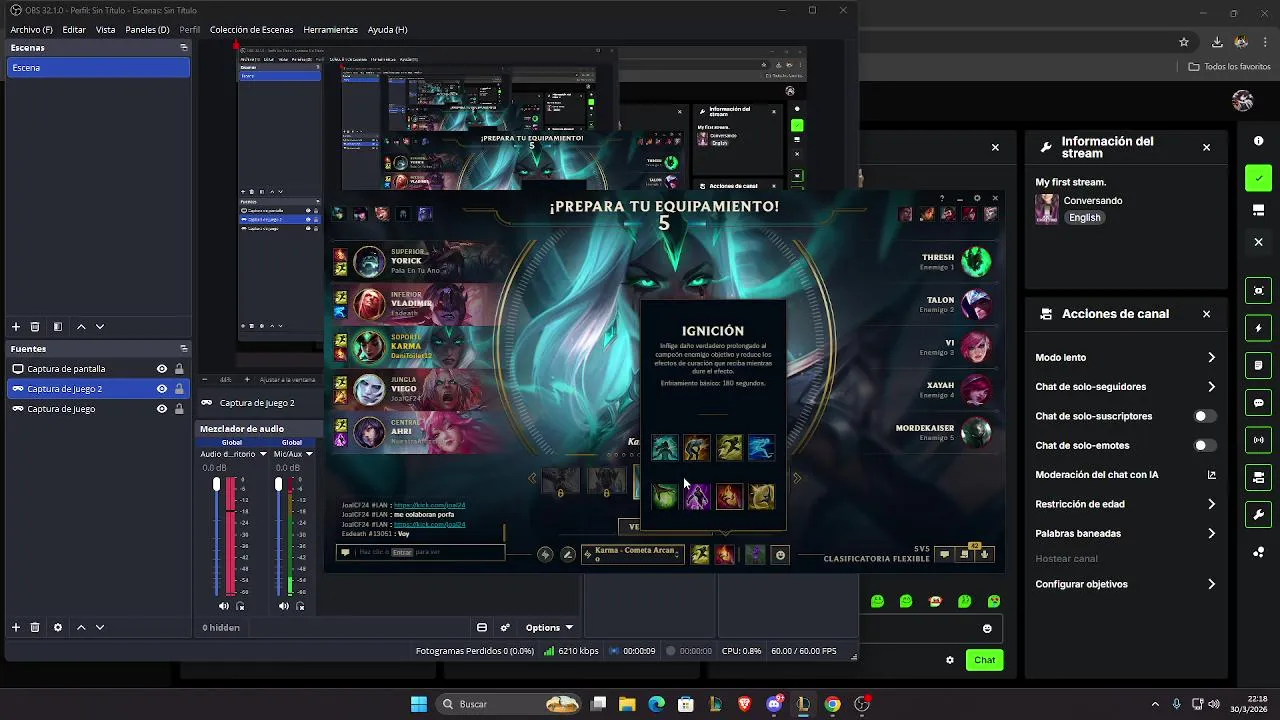Screen dimensions: 1280x720
Task: Open Karma - Cometa Arcano rune page dropdown
Action: (633, 554)
